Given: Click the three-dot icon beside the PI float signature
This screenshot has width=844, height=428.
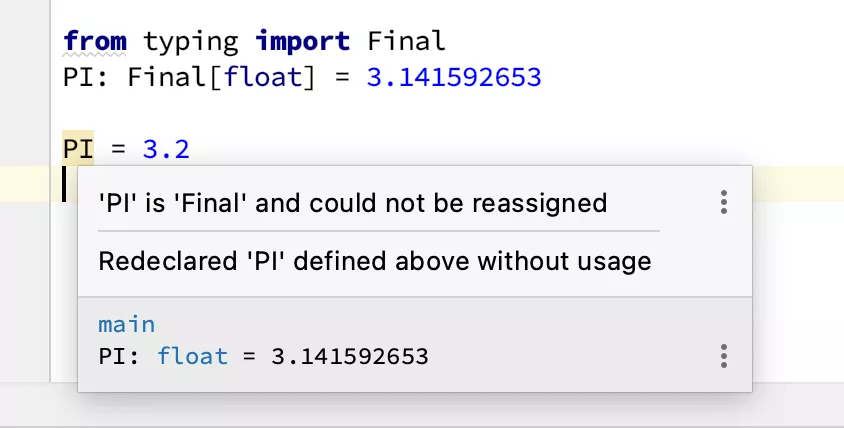Looking at the screenshot, I should (723, 356).
